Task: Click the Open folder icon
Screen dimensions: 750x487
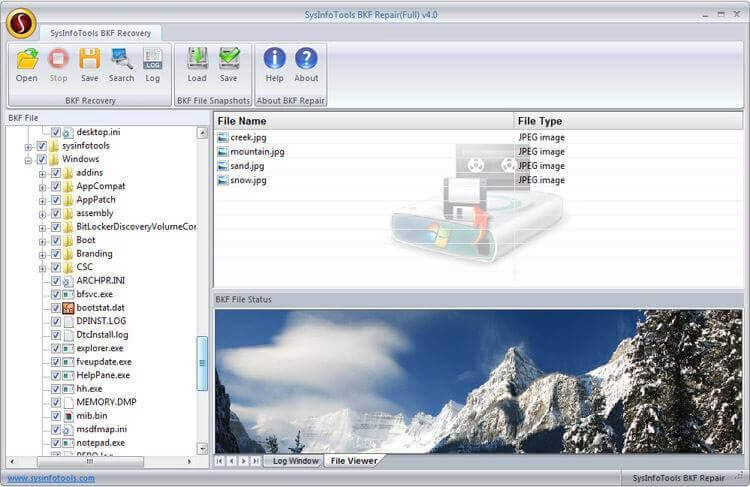Action: pos(27,63)
